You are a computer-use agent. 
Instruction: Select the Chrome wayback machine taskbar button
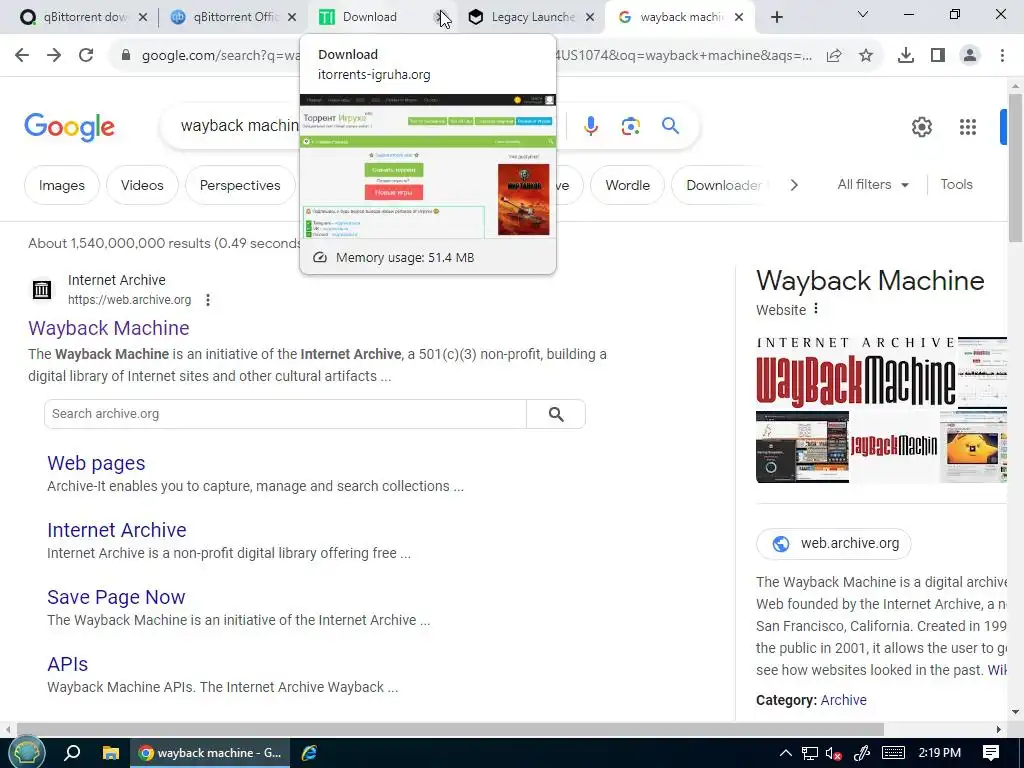point(210,753)
